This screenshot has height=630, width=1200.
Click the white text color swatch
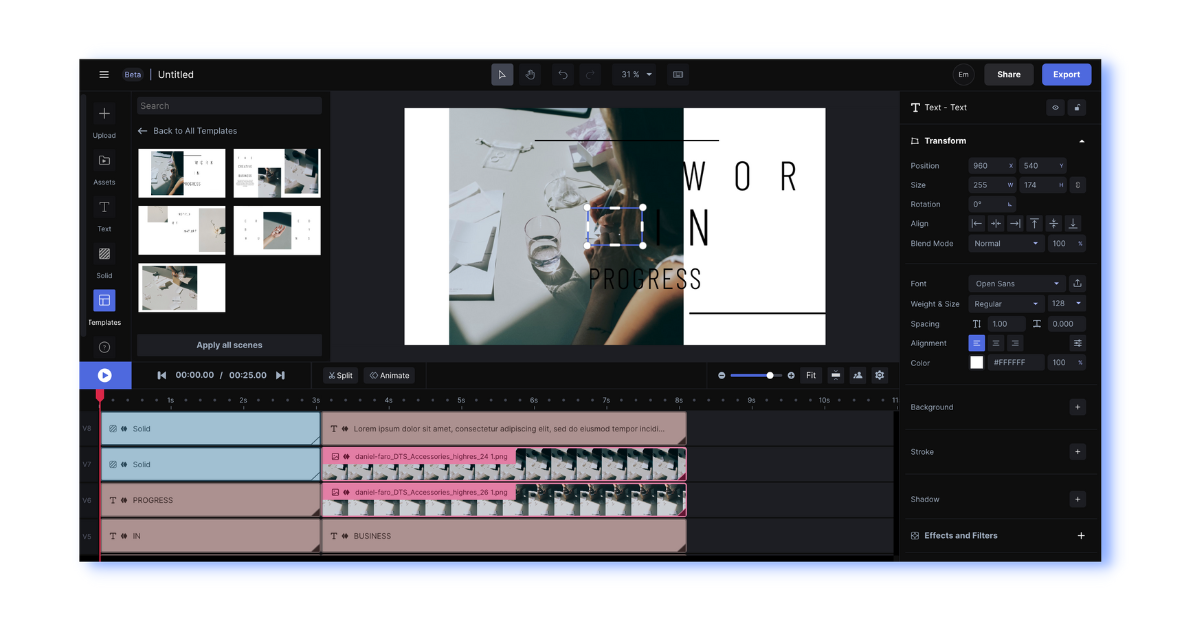tap(977, 363)
